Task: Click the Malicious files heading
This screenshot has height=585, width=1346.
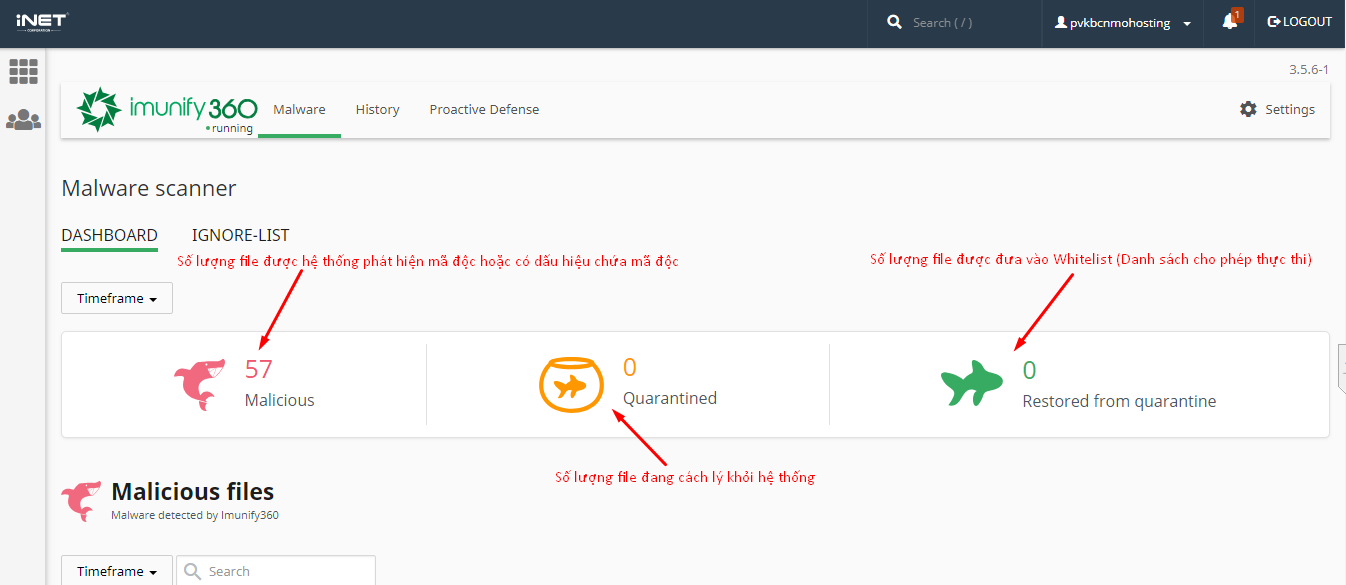Action: 193,491
